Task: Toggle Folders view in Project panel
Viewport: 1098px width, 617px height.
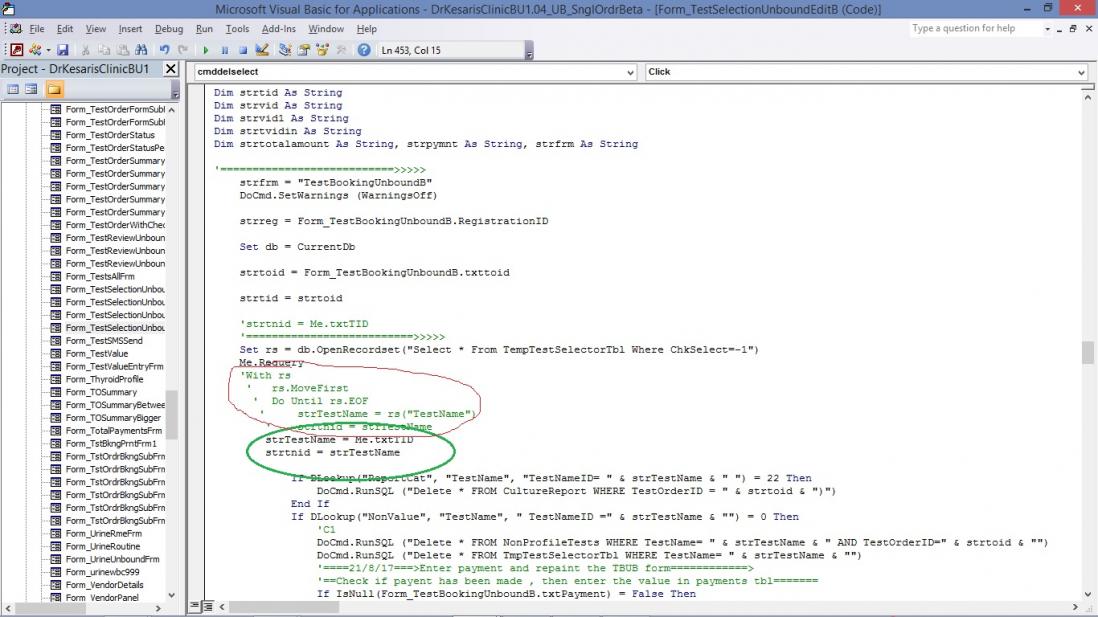Action: [x=55, y=89]
